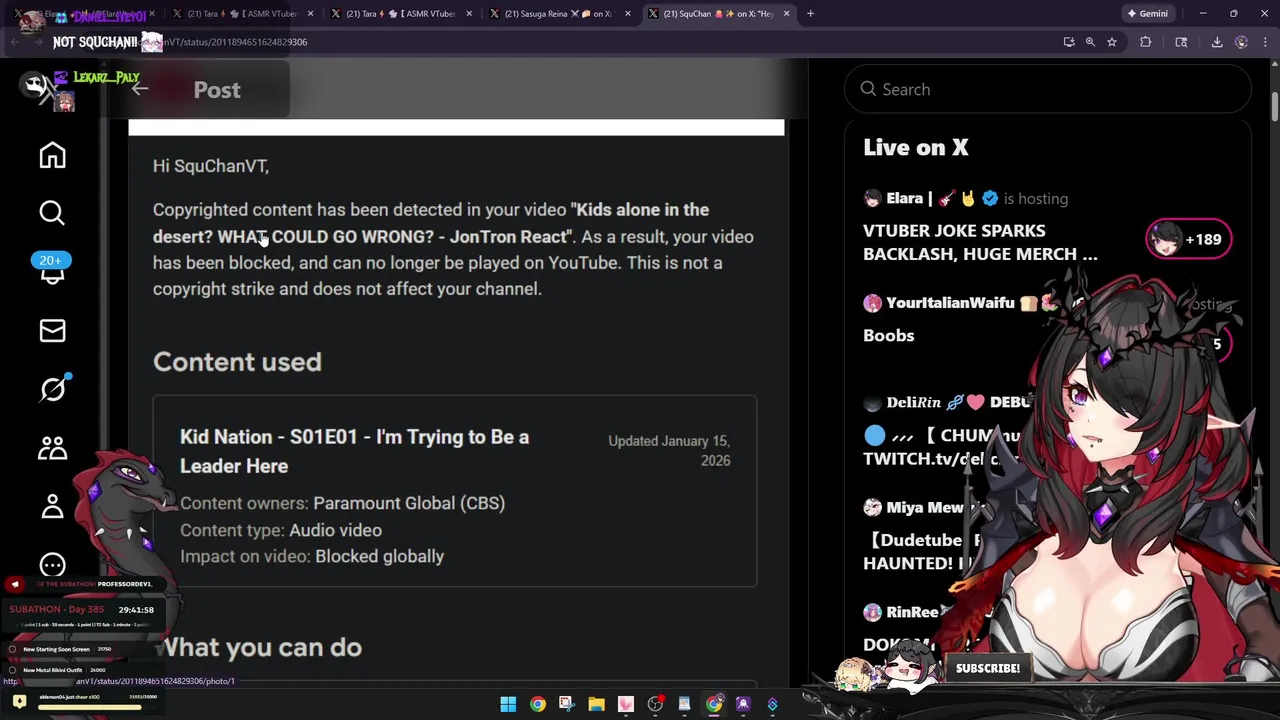1280x720 pixels.
Task: Click the page vertical scrollbar
Action: click(1274, 105)
